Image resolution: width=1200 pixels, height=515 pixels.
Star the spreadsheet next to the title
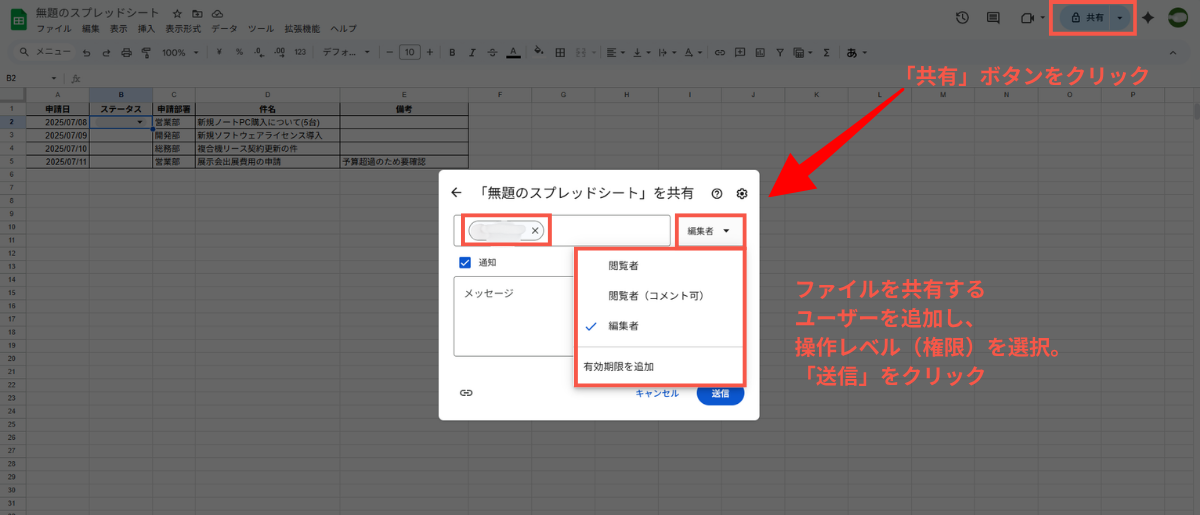click(177, 13)
